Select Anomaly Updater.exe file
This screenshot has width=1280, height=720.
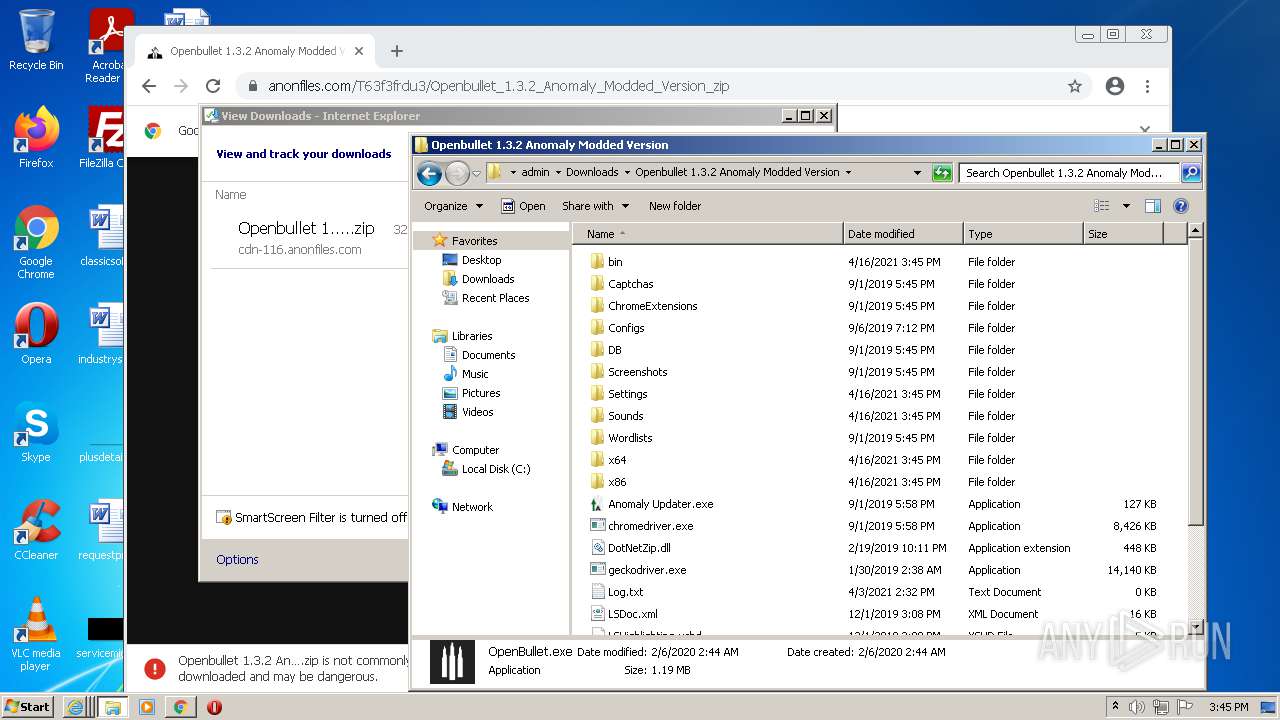tap(660, 504)
